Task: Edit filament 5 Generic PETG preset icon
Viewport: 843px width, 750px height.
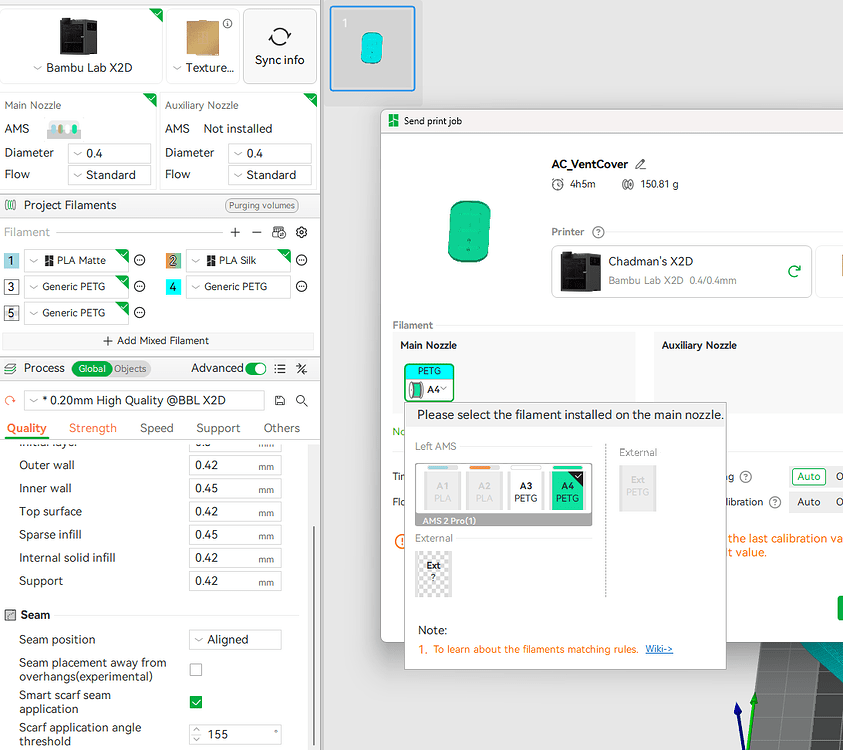Action: coord(140,313)
